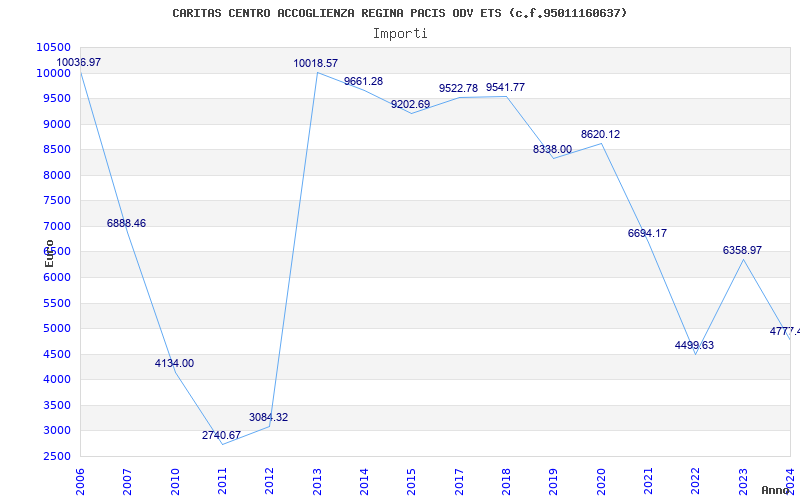
Task: Click the y-axis value 8000
Action: click(x=56, y=175)
